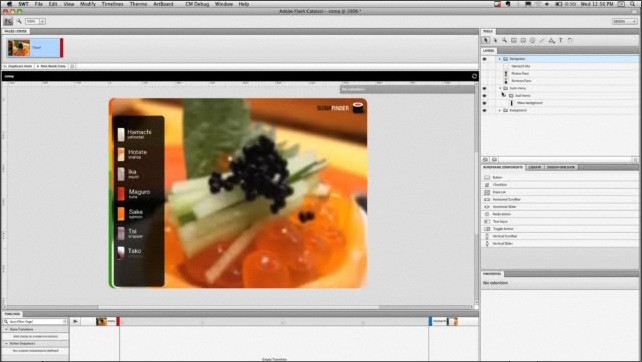Pick the Horizontal Scrollbar component
Viewport: 642px width, 362px height.
click(560, 199)
